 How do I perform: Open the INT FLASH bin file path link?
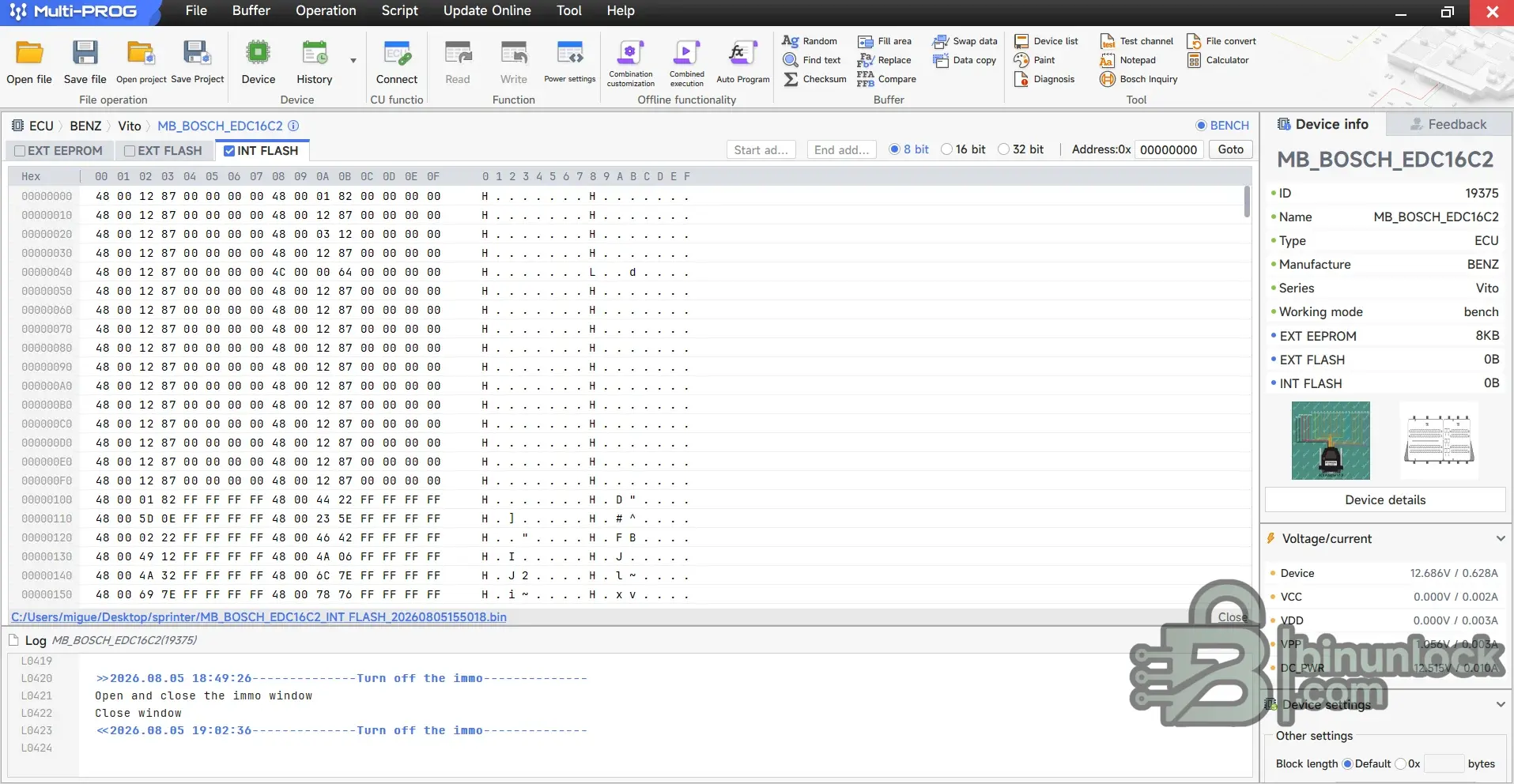tap(259, 617)
